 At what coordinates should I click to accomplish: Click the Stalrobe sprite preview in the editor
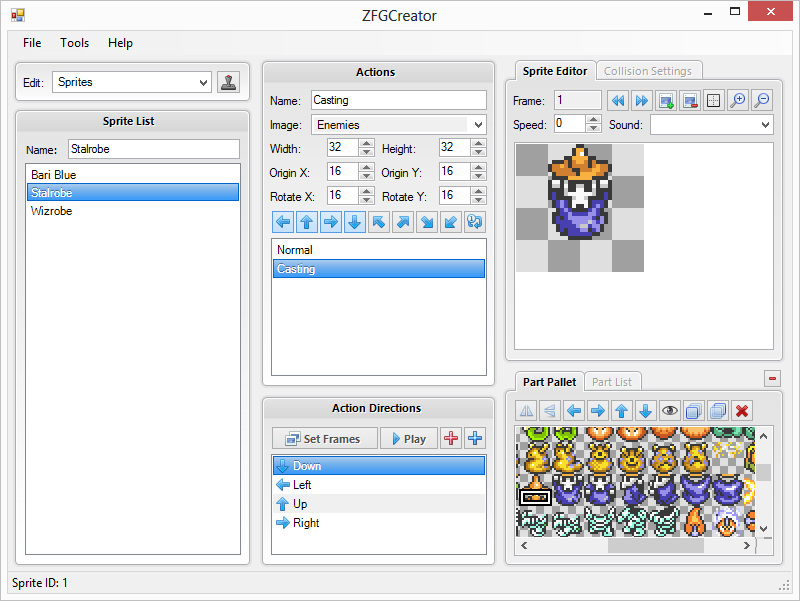coord(580,193)
